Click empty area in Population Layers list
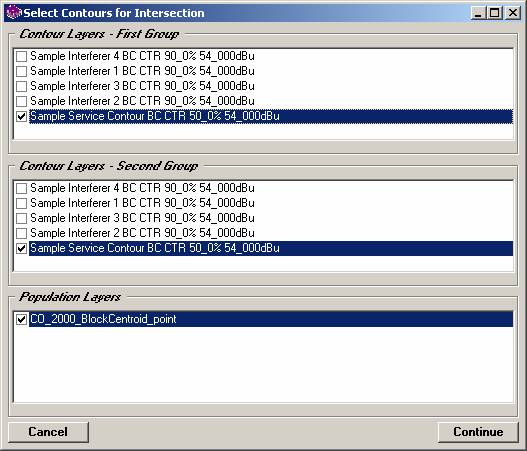Image resolution: width=527 pixels, height=451 pixels. pos(264,364)
